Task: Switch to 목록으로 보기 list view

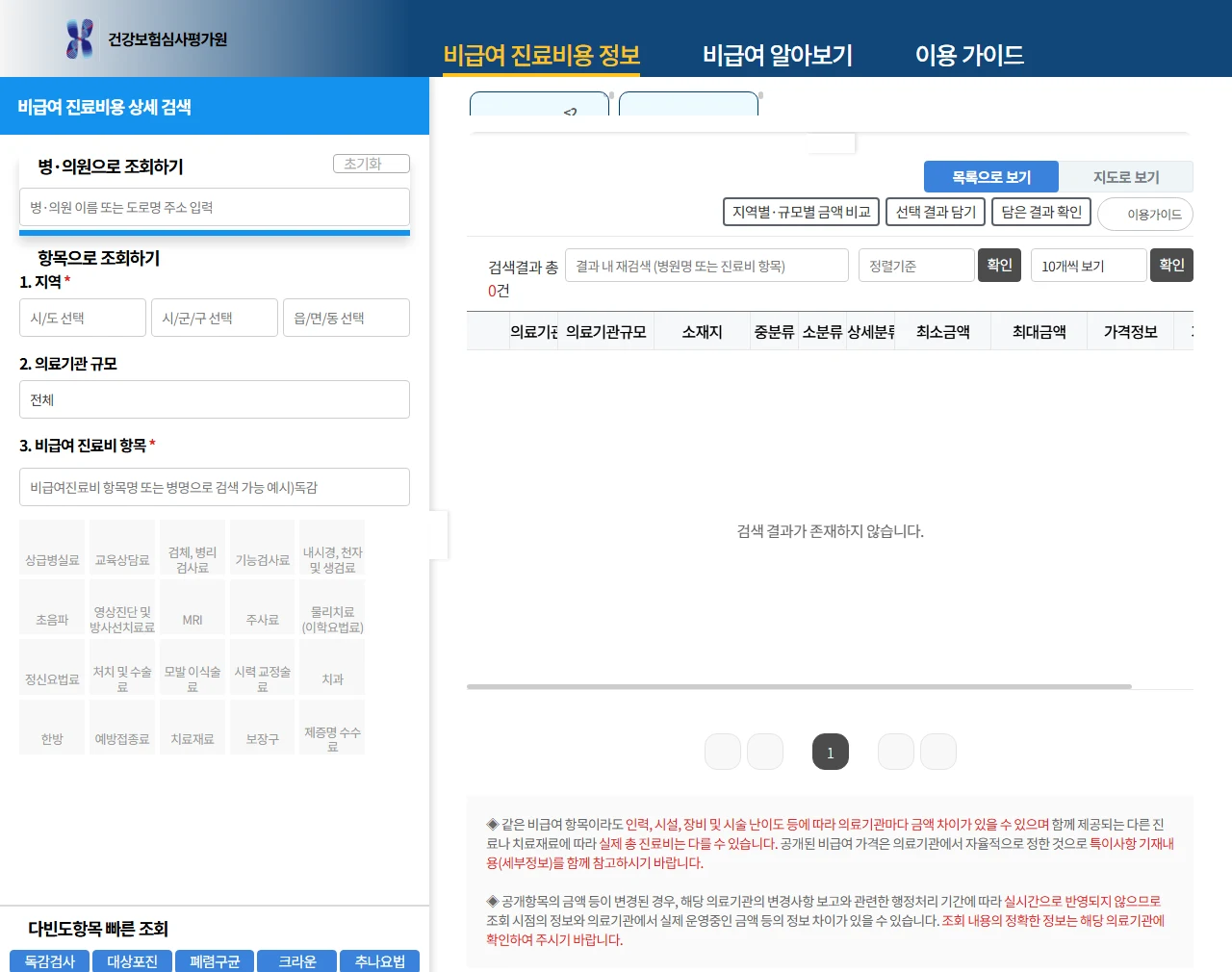Action: (x=991, y=177)
